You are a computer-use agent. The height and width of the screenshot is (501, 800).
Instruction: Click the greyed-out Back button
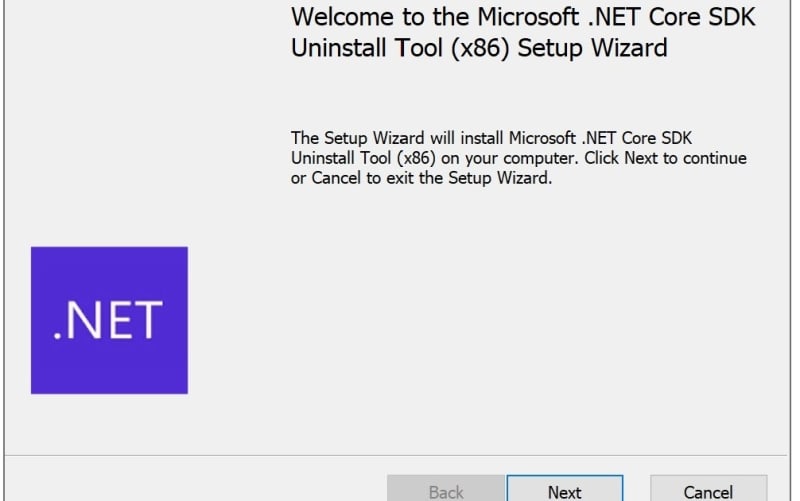(x=445, y=491)
